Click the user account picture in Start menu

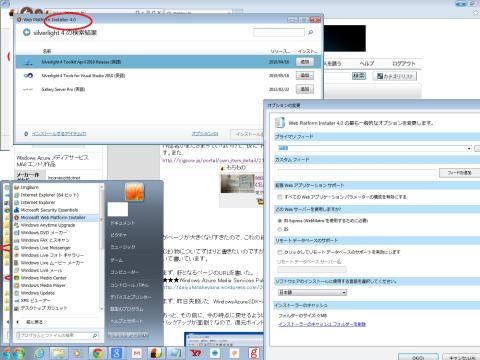click(134, 192)
